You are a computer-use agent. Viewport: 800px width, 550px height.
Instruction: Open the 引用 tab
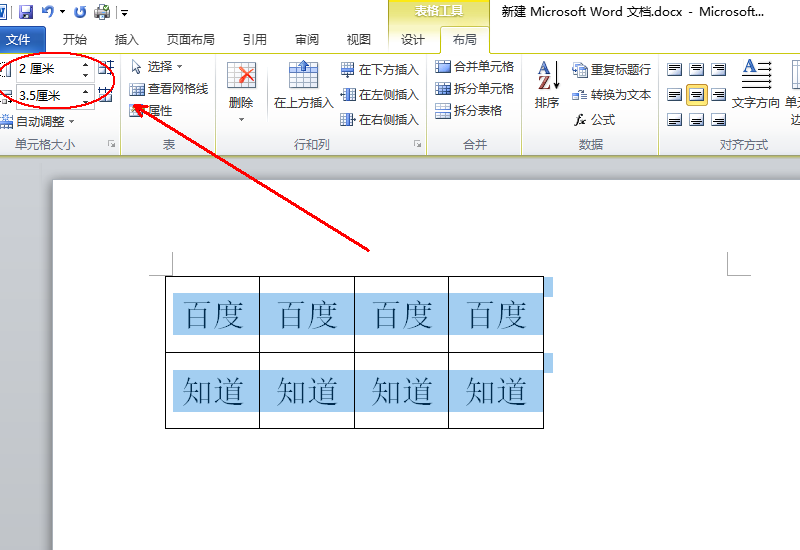click(255, 39)
